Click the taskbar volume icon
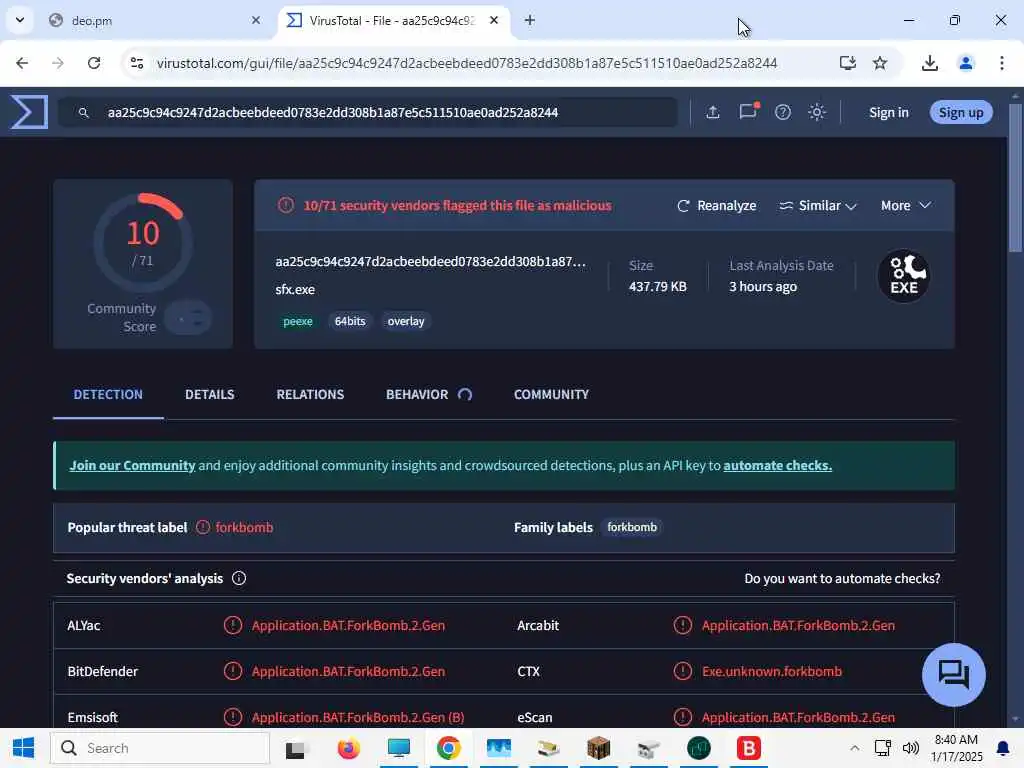This screenshot has width=1024, height=768. pyautogui.click(x=911, y=748)
